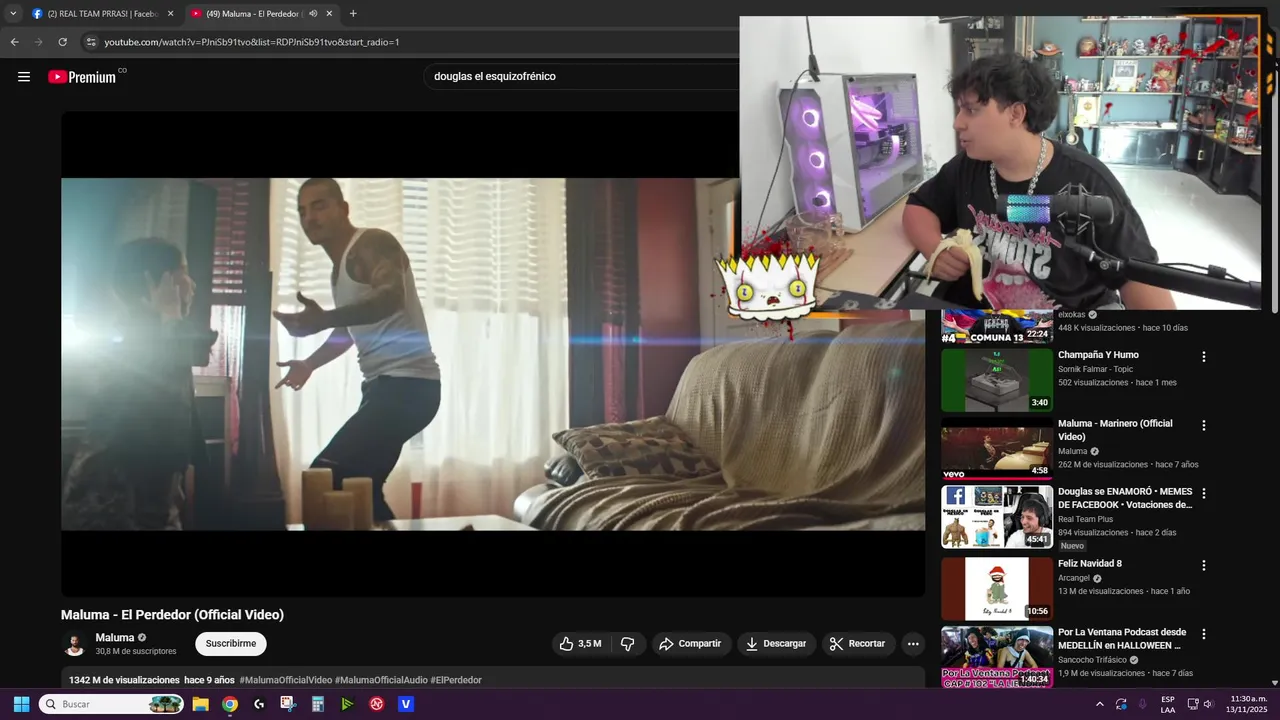The image size is (1280, 720).
Task: Open Snipping Tool from taskbar
Action: pyautogui.click(x=288, y=704)
